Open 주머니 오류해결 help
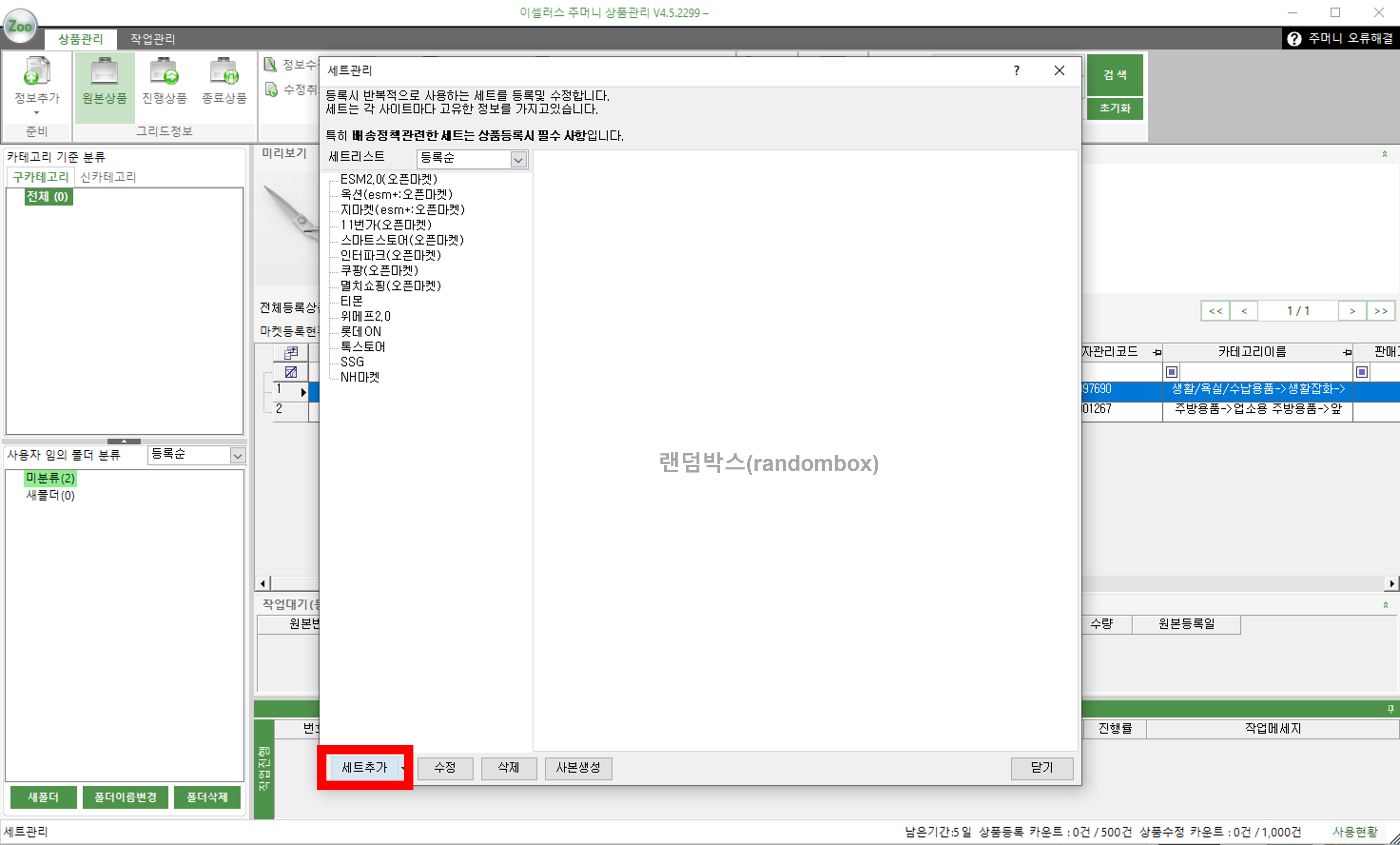The width and height of the screenshot is (1400, 845). pyautogui.click(x=1341, y=38)
